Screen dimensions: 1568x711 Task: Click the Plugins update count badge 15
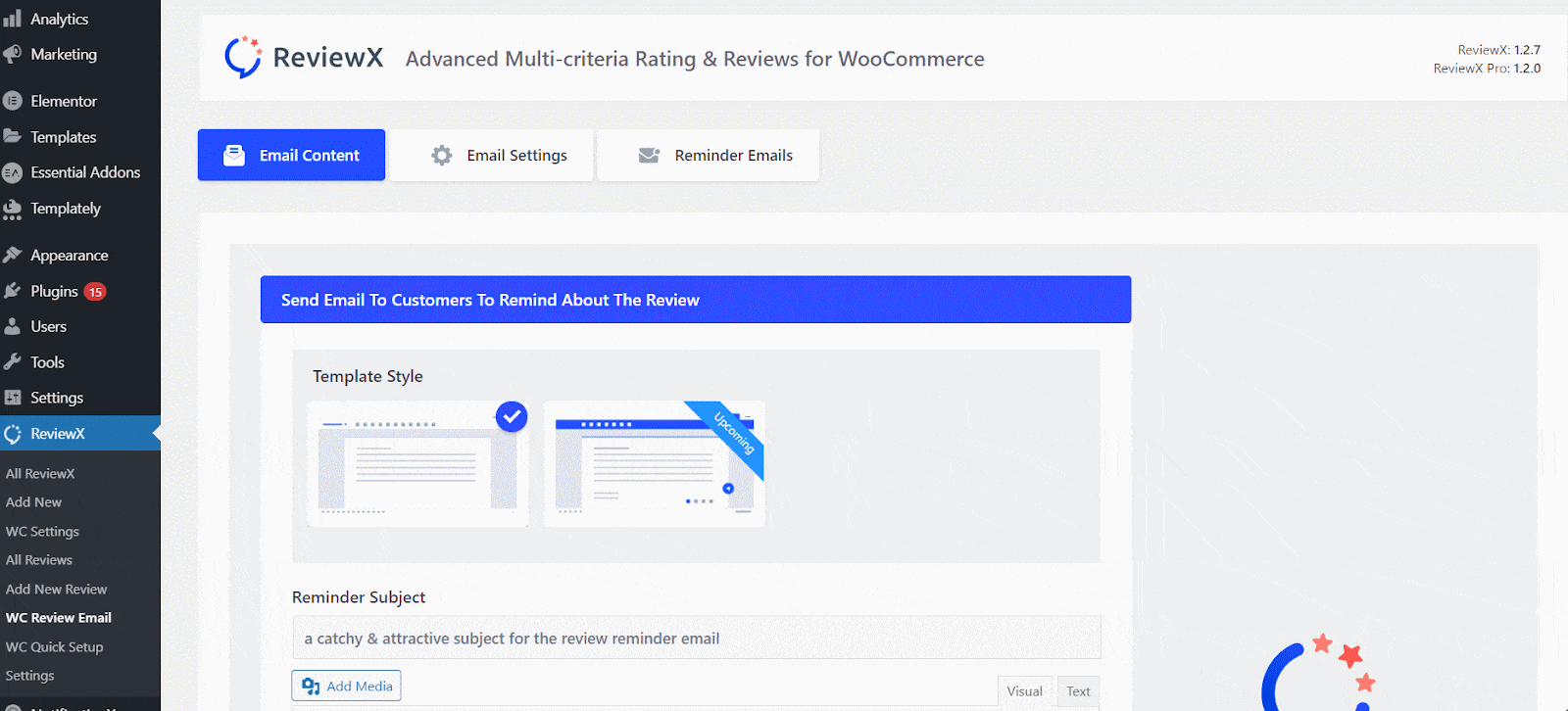(95, 292)
